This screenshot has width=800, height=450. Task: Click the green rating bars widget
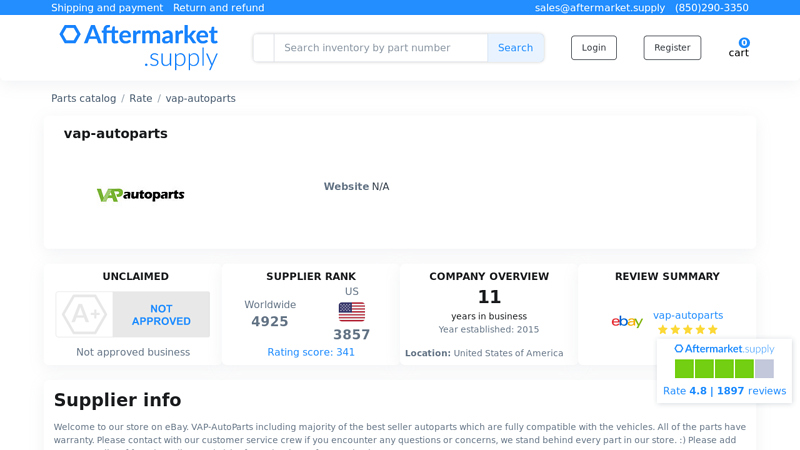[x=724, y=369]
